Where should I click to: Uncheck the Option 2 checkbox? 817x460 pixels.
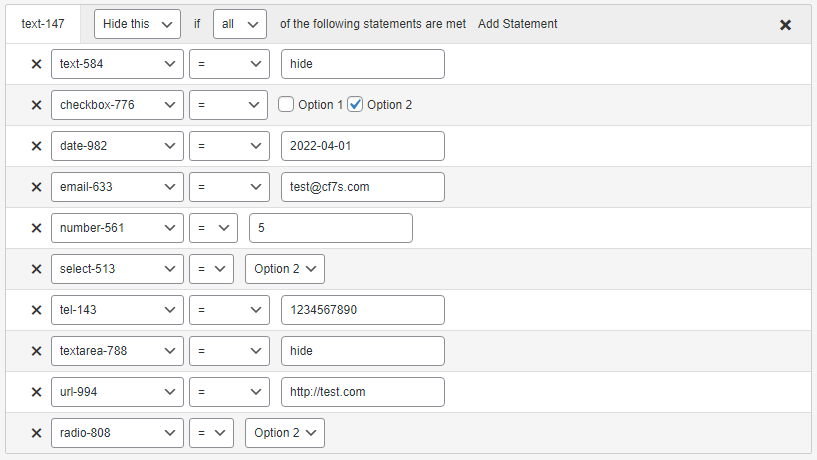(356, 105)
